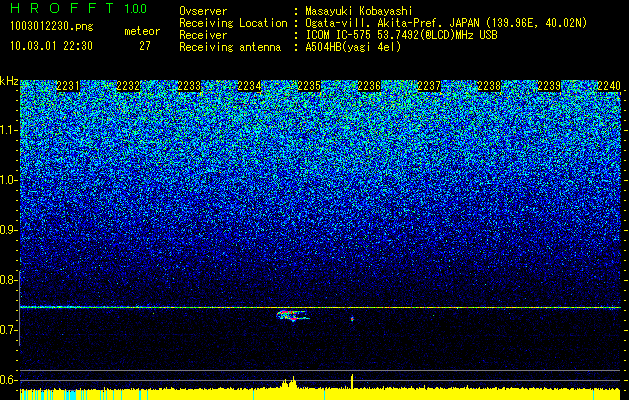
Task: Click the 2238 time marker
Action: (x=489, y=86)
